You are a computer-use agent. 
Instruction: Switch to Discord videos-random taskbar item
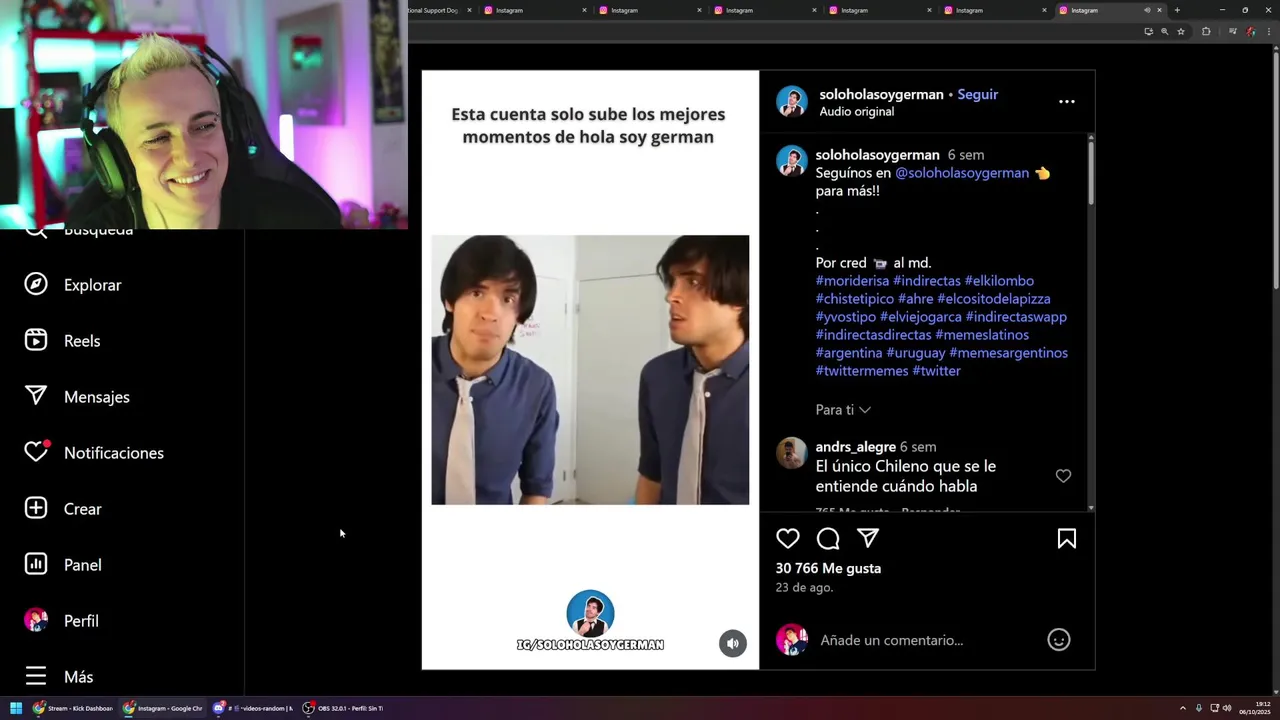252,708
